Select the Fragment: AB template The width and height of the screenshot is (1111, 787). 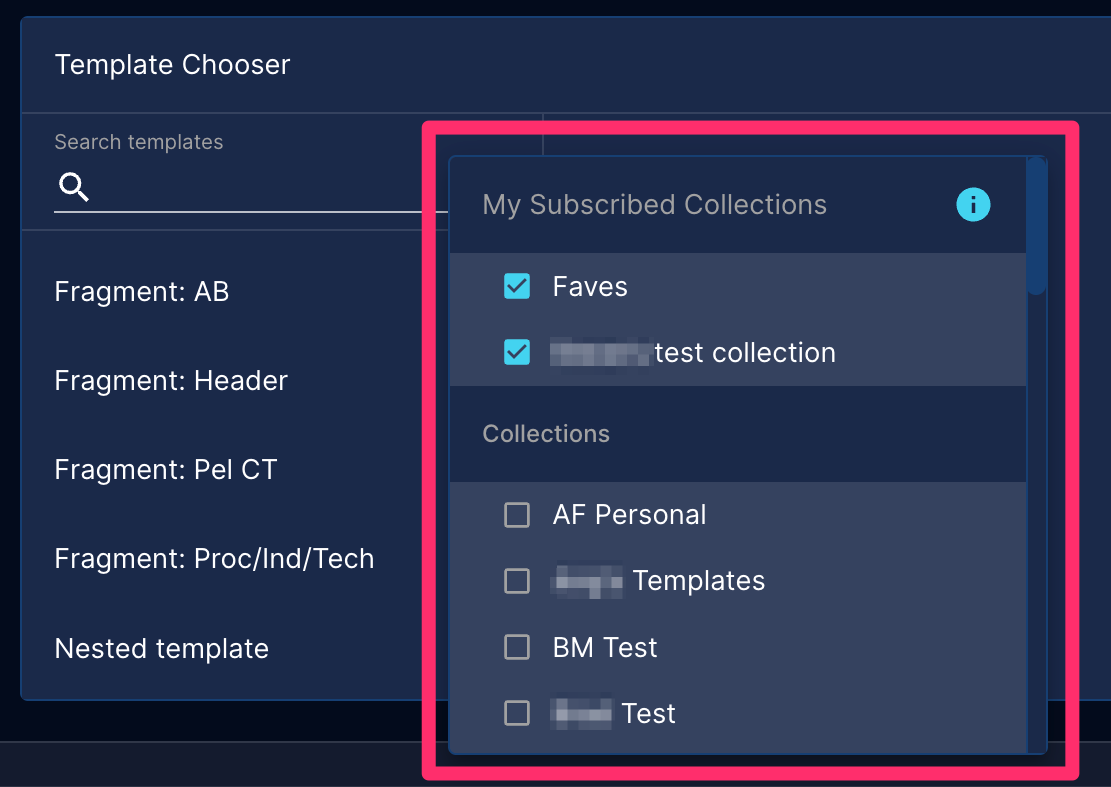click(x=142, y=292)
